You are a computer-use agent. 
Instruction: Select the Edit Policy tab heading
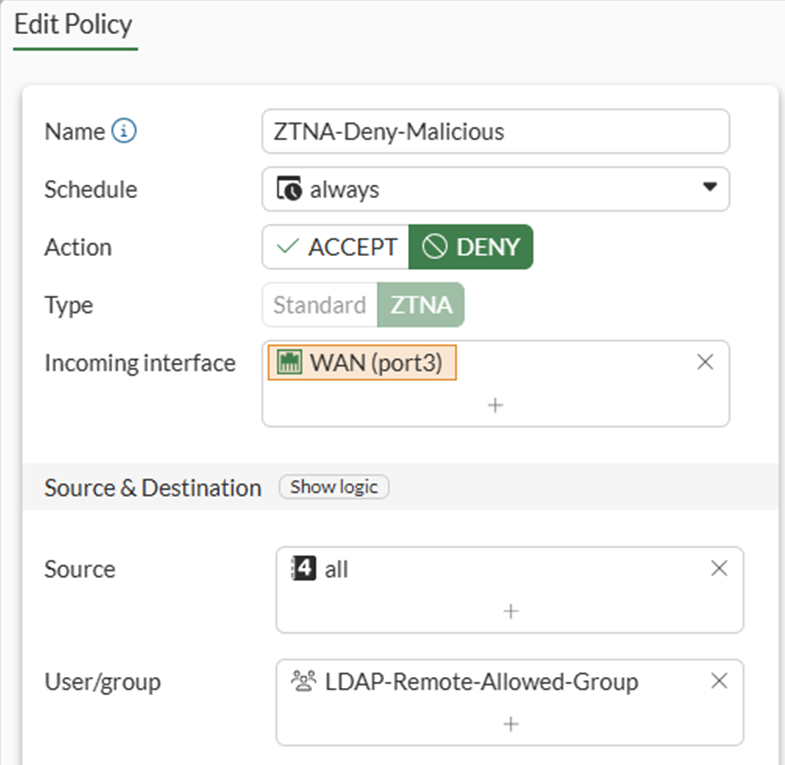(73, 24)
